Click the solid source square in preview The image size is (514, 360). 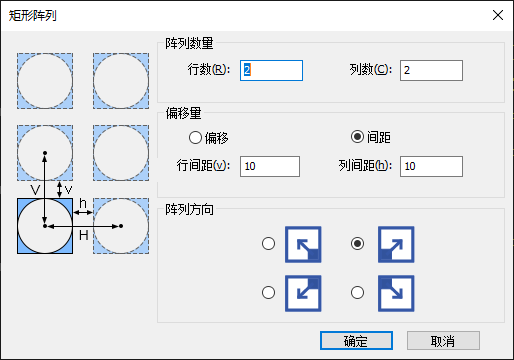[x=45, y=226]
